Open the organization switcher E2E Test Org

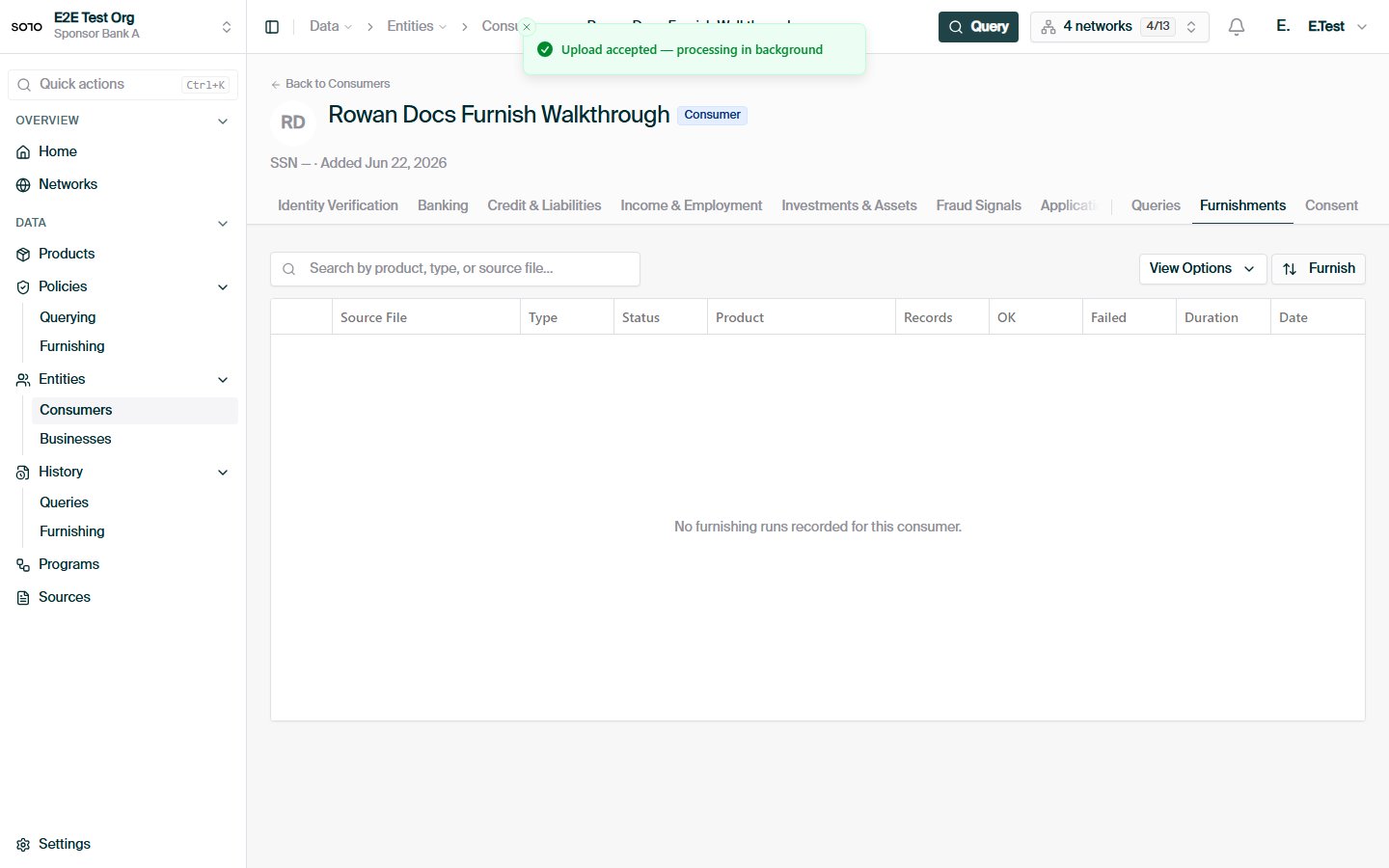pyautogui.click(x=123, y=26)
